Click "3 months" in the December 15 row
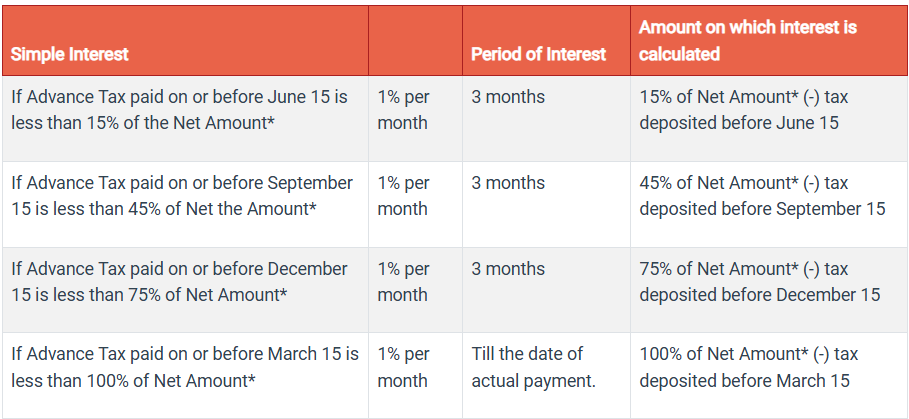 point(508,270)
